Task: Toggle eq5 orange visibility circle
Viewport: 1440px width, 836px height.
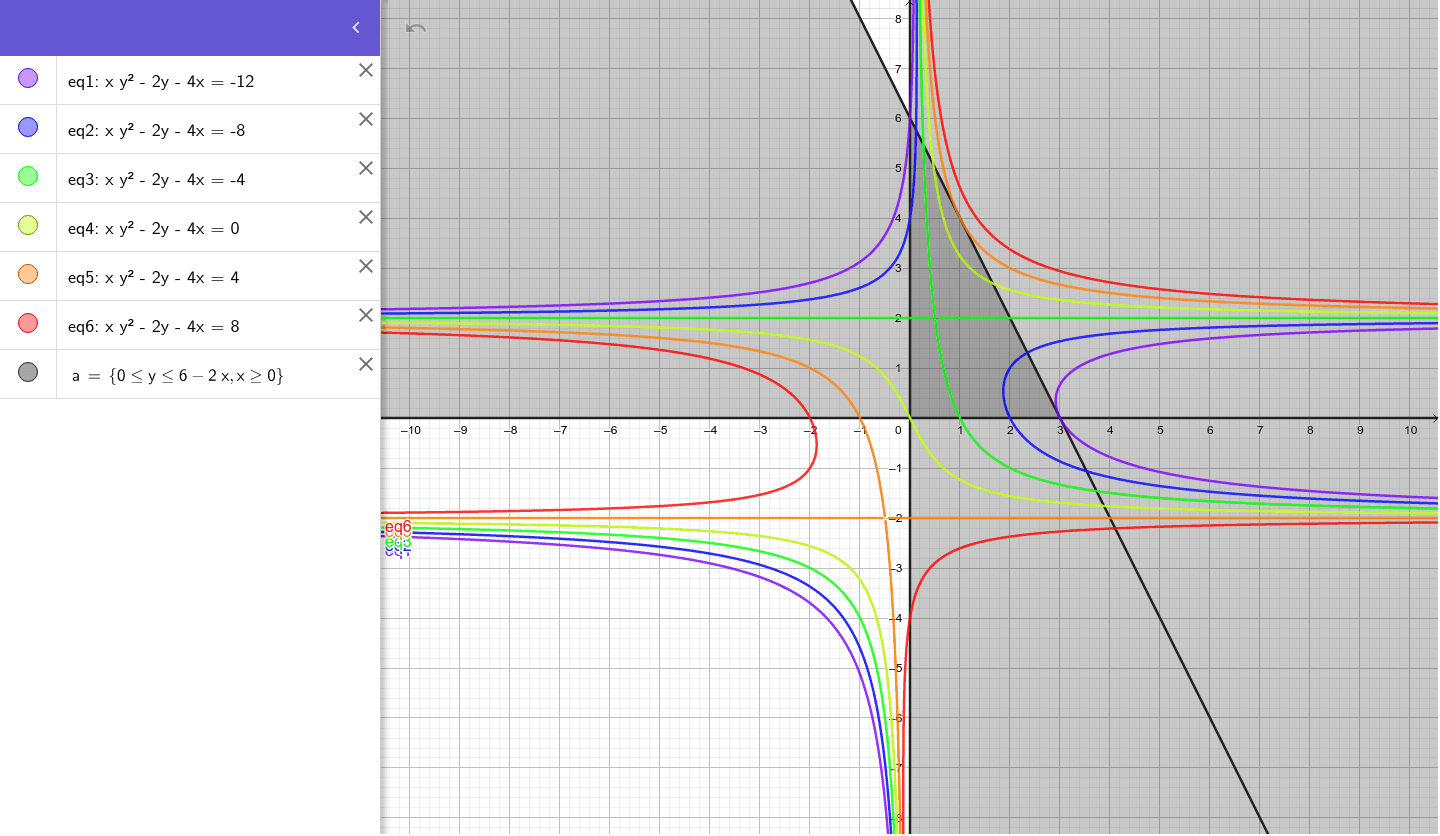Action: point(28,274)
